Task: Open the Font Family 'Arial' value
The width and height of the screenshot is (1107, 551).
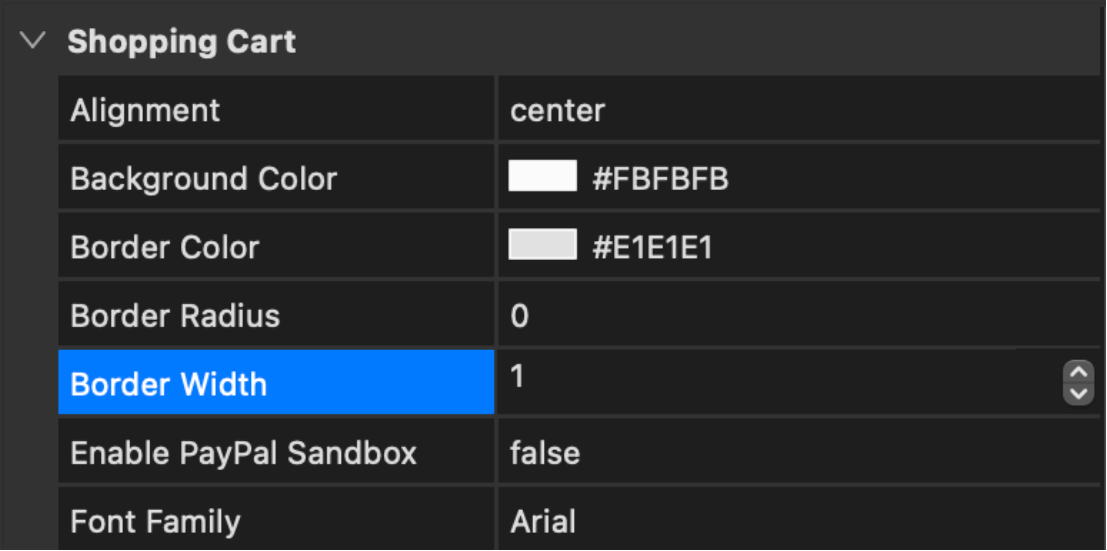Action: [543, 521]
